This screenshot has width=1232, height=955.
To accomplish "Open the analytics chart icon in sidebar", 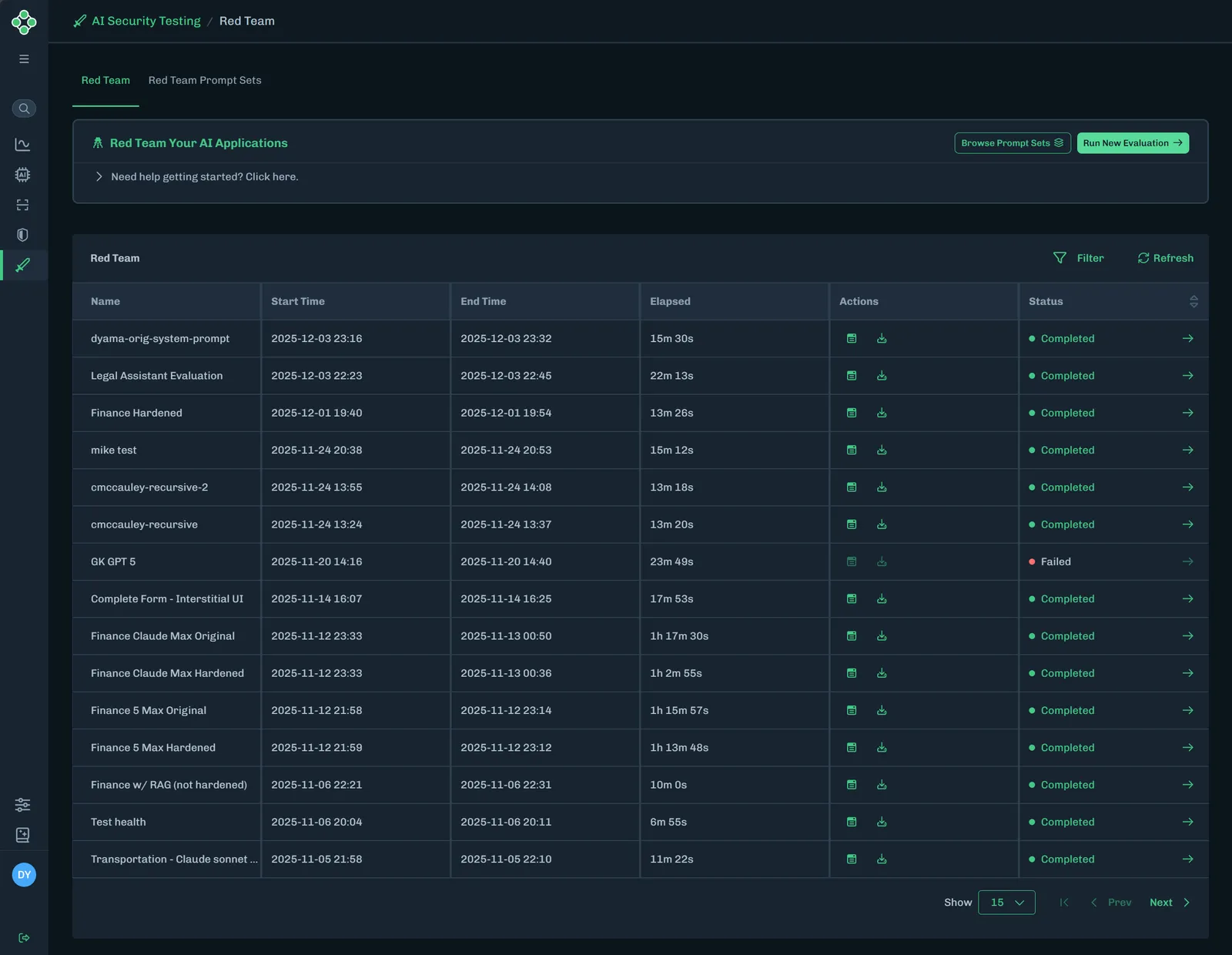I will [x=22, y=145].
